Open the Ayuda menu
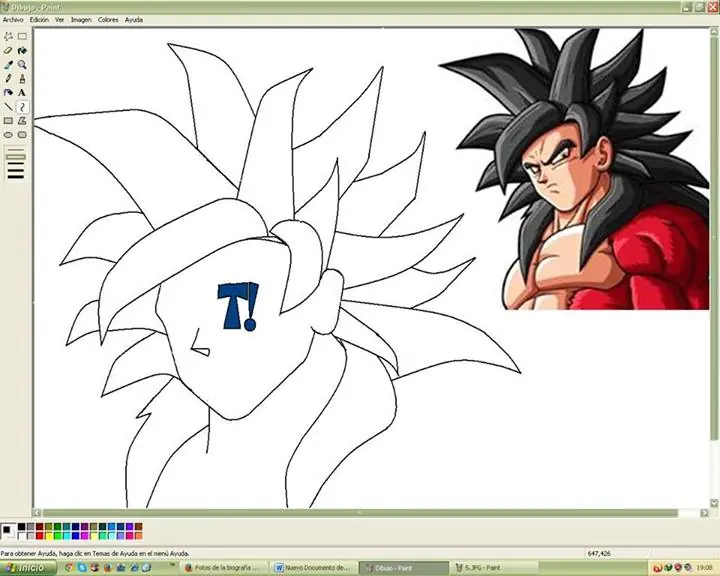The height and width of the screenshot is (576, 720). [134, 20]
